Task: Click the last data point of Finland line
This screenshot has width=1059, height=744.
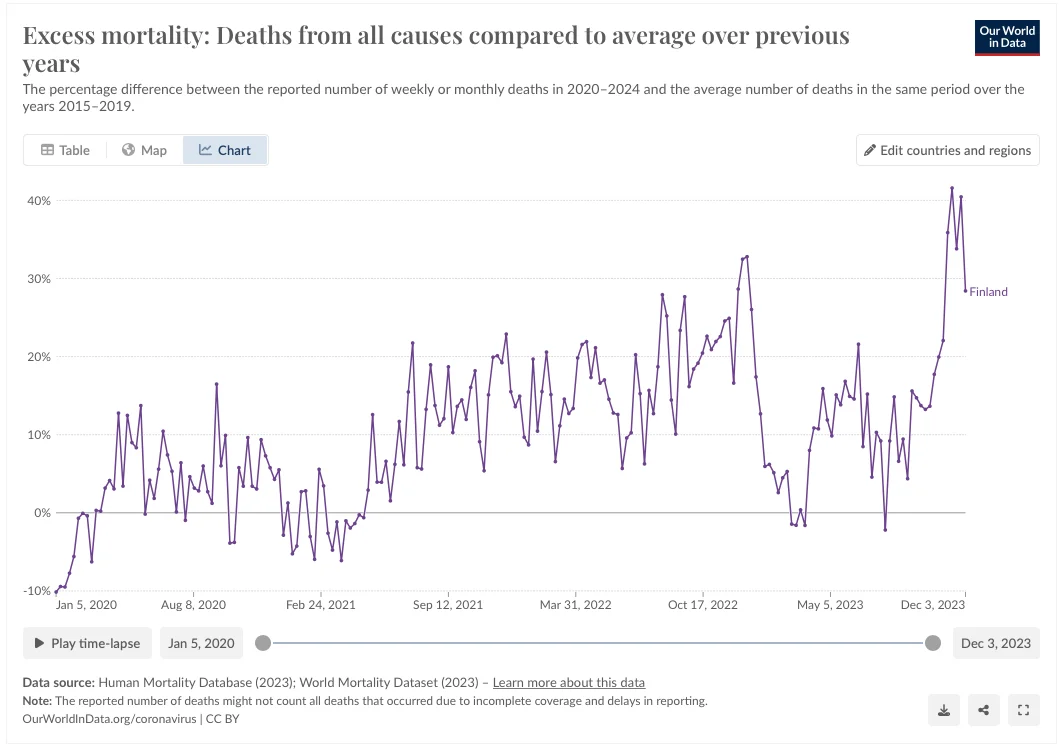Action: pos(965,291)
